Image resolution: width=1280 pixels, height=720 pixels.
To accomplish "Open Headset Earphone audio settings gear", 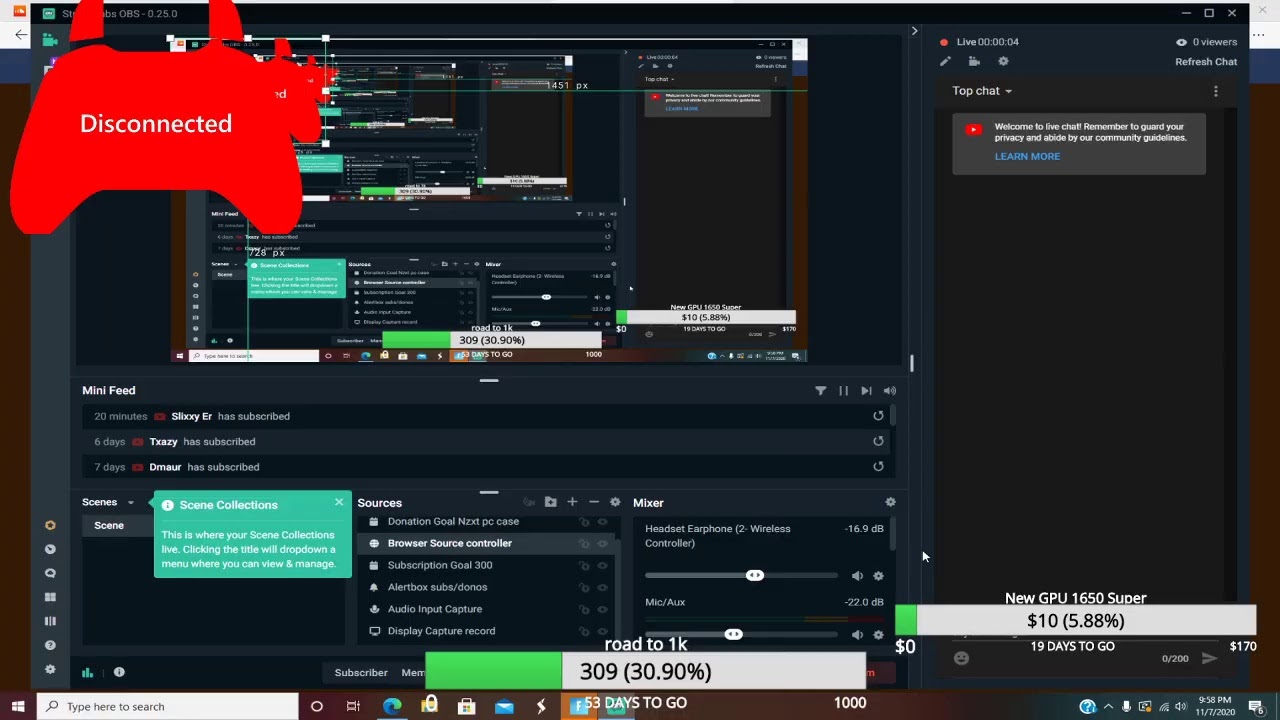I will coord(878,576).
